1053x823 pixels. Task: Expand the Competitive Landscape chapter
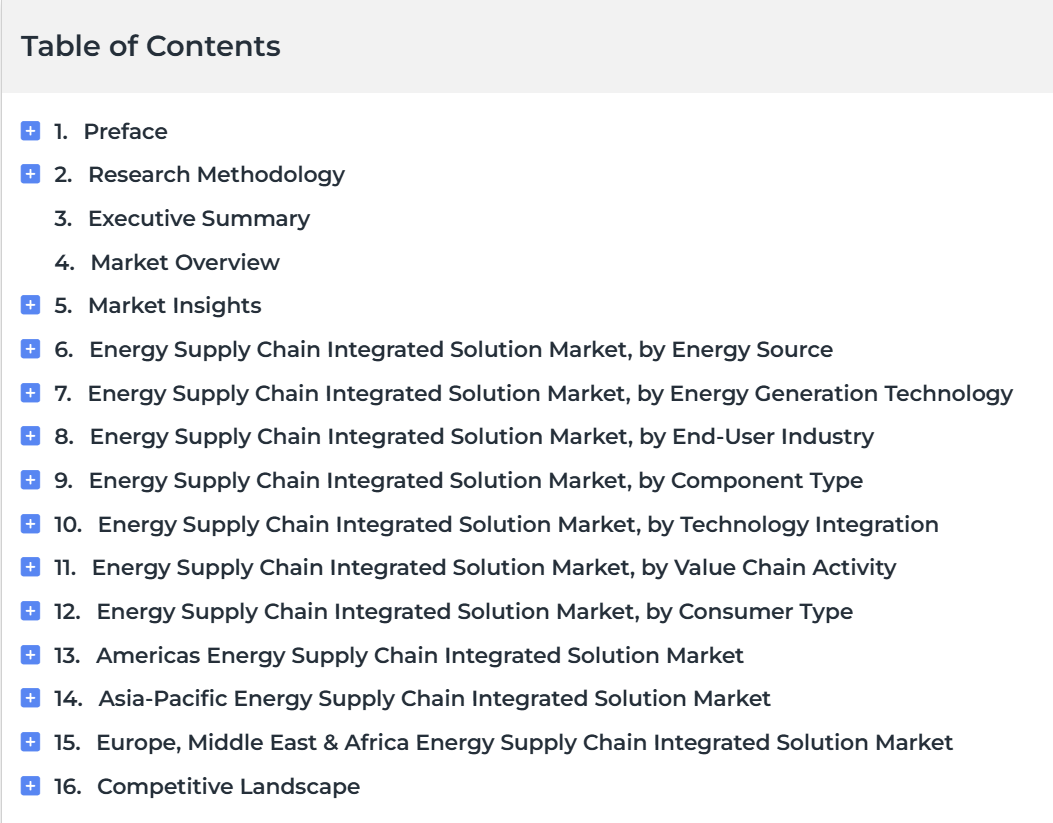[30, 785]
